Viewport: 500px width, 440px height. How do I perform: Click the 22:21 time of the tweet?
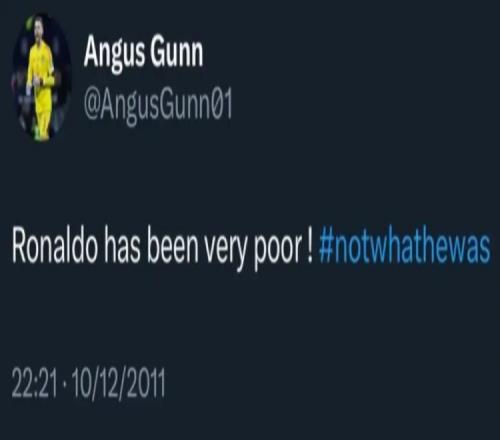(x=34, y=383)
